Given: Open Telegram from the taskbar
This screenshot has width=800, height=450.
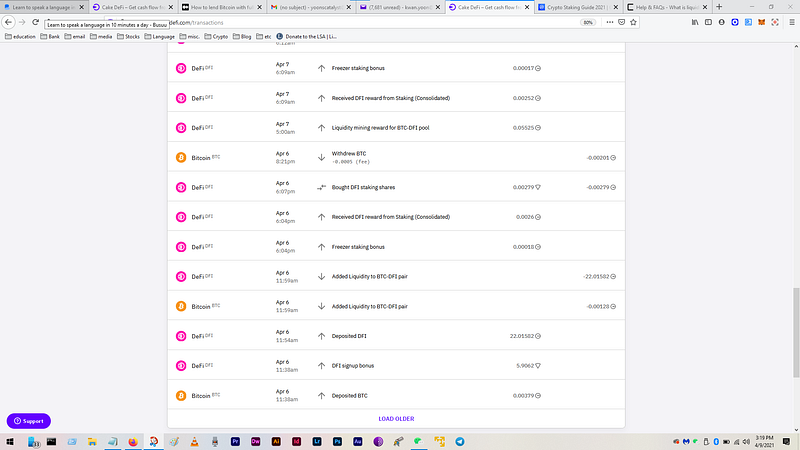Looking at the screenshot, I should (x=460, y=441).
